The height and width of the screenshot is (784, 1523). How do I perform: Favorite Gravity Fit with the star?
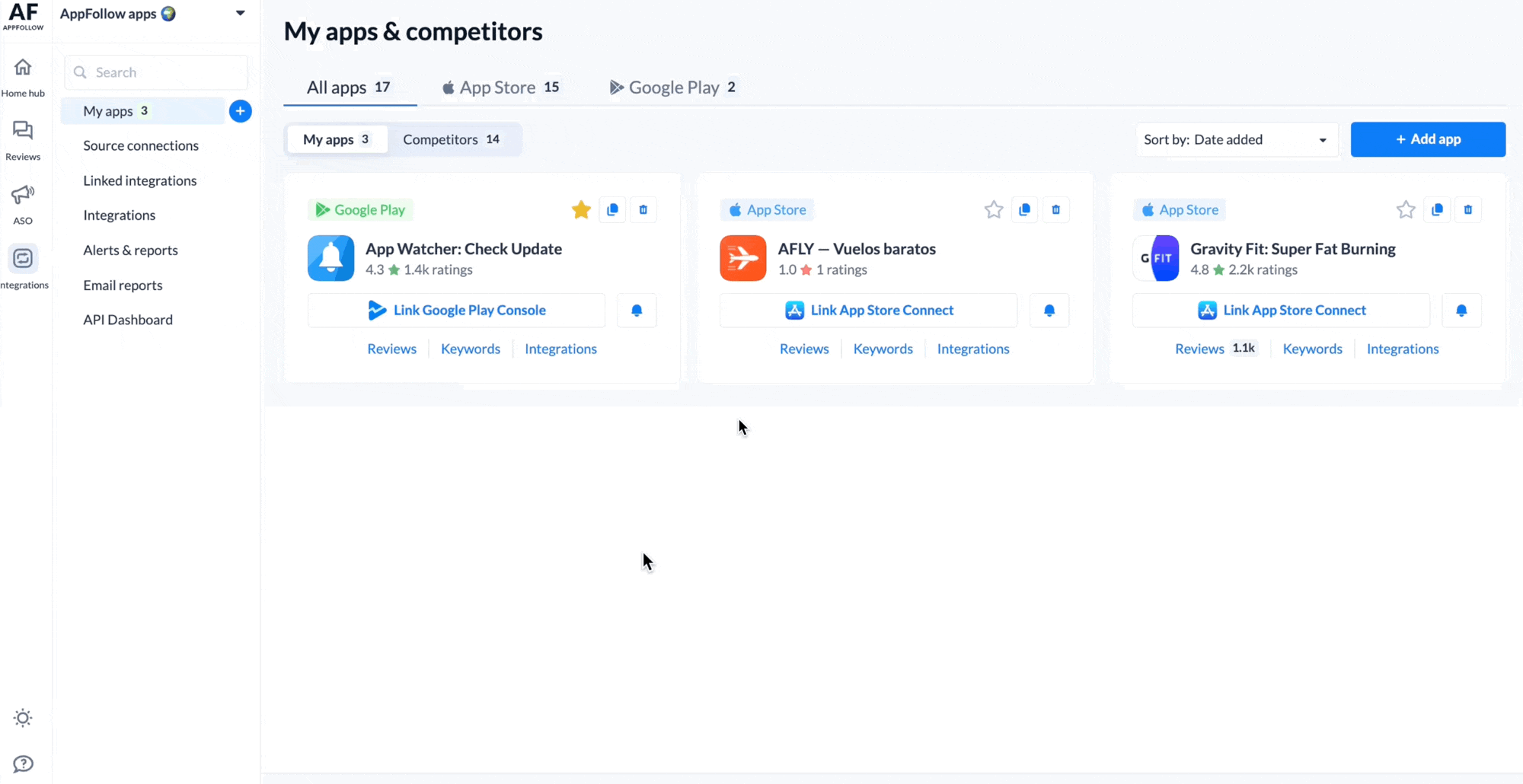(1406, 209)
